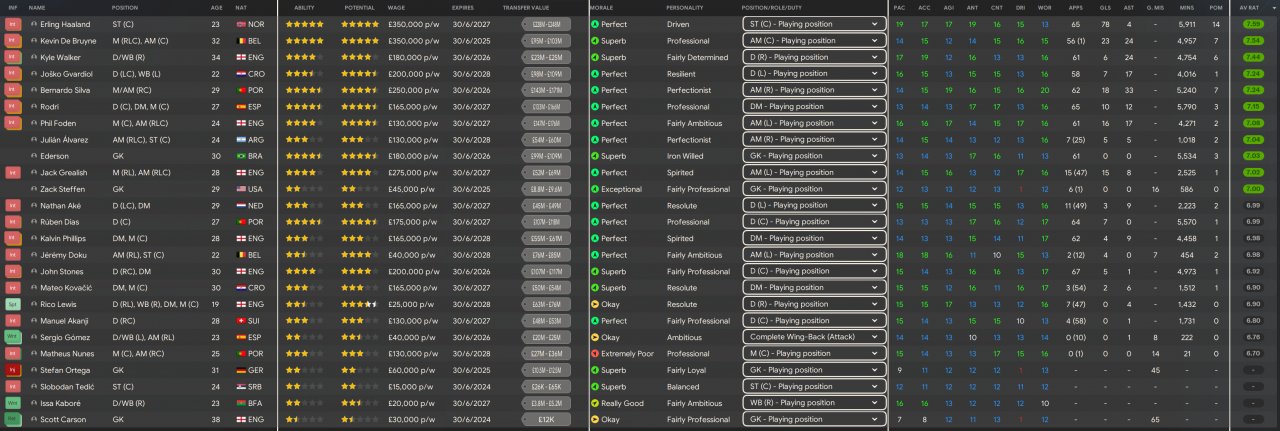Click Sergio Gómez's green Wnt status badge
1280x431 pixels.
coord(14,337)
